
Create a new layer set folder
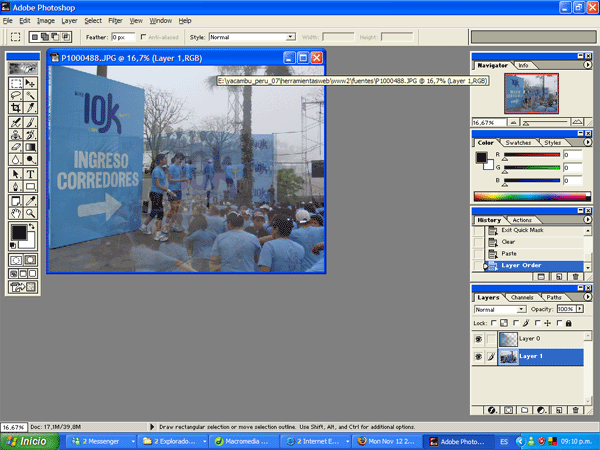525,410
